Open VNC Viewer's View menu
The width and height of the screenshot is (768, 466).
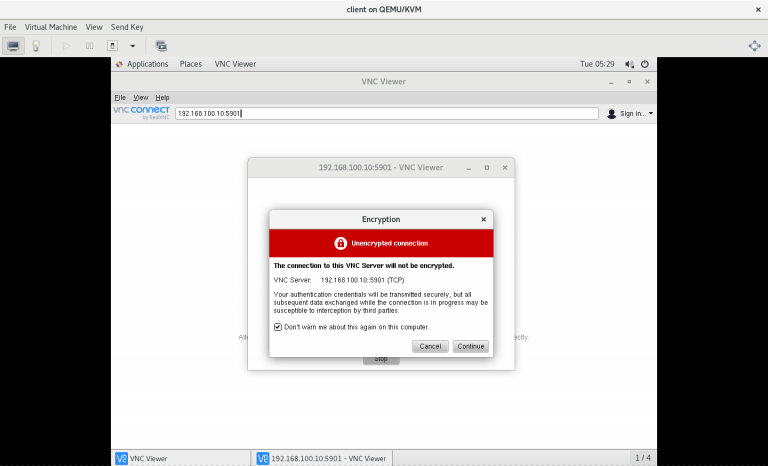141,98
